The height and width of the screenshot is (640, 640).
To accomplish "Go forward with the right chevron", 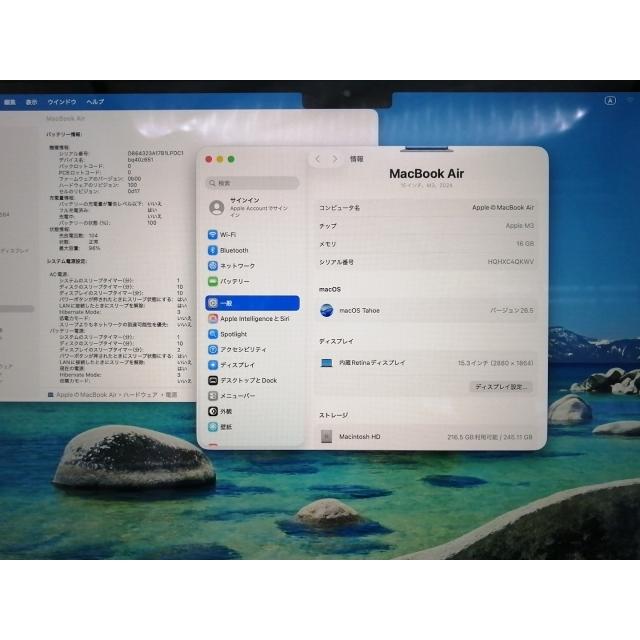I will pyautogui.click(x=335, y=159).
